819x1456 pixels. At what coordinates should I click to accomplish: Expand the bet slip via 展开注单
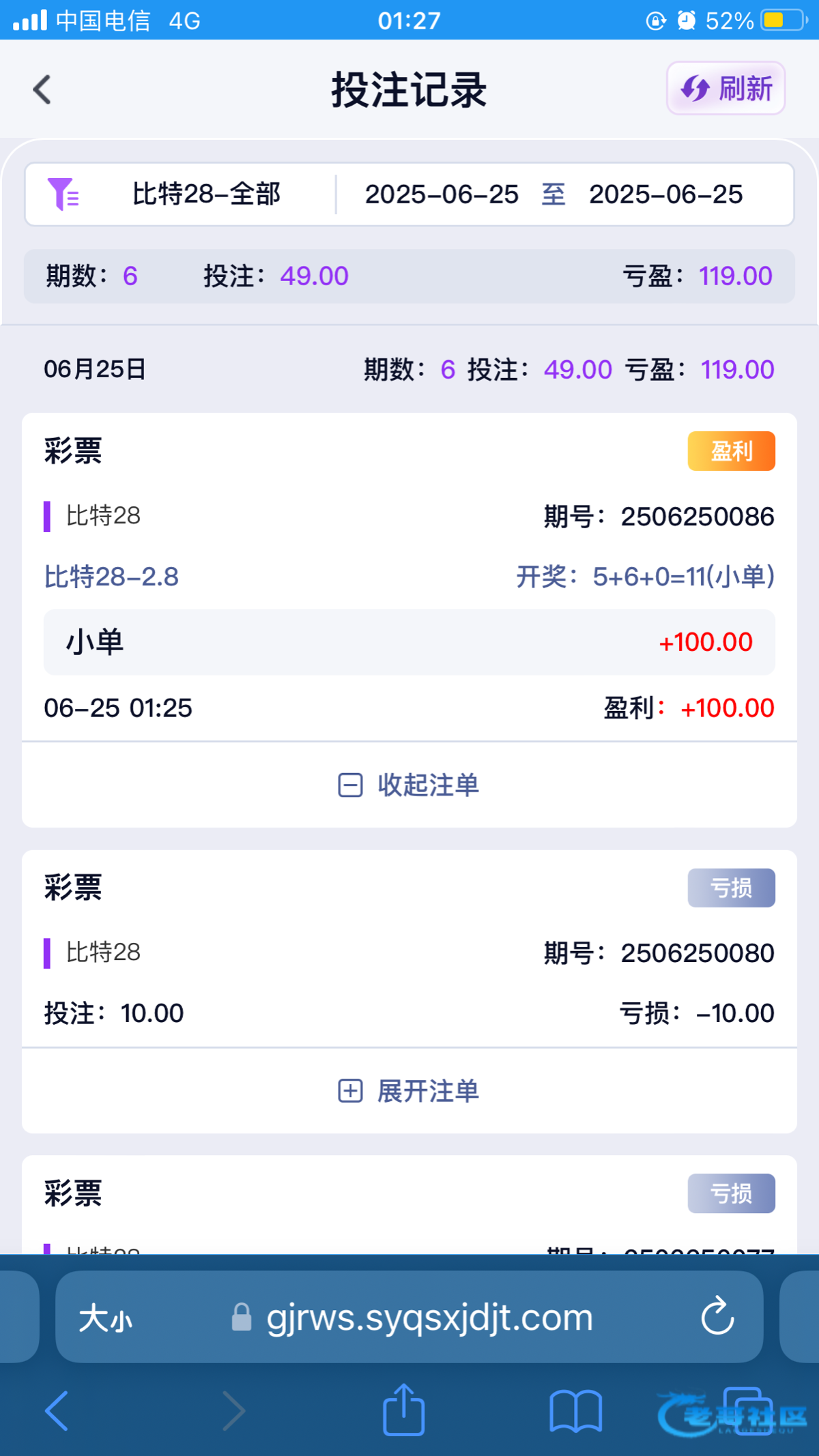pyautogui.click(x=409, y=1090)
